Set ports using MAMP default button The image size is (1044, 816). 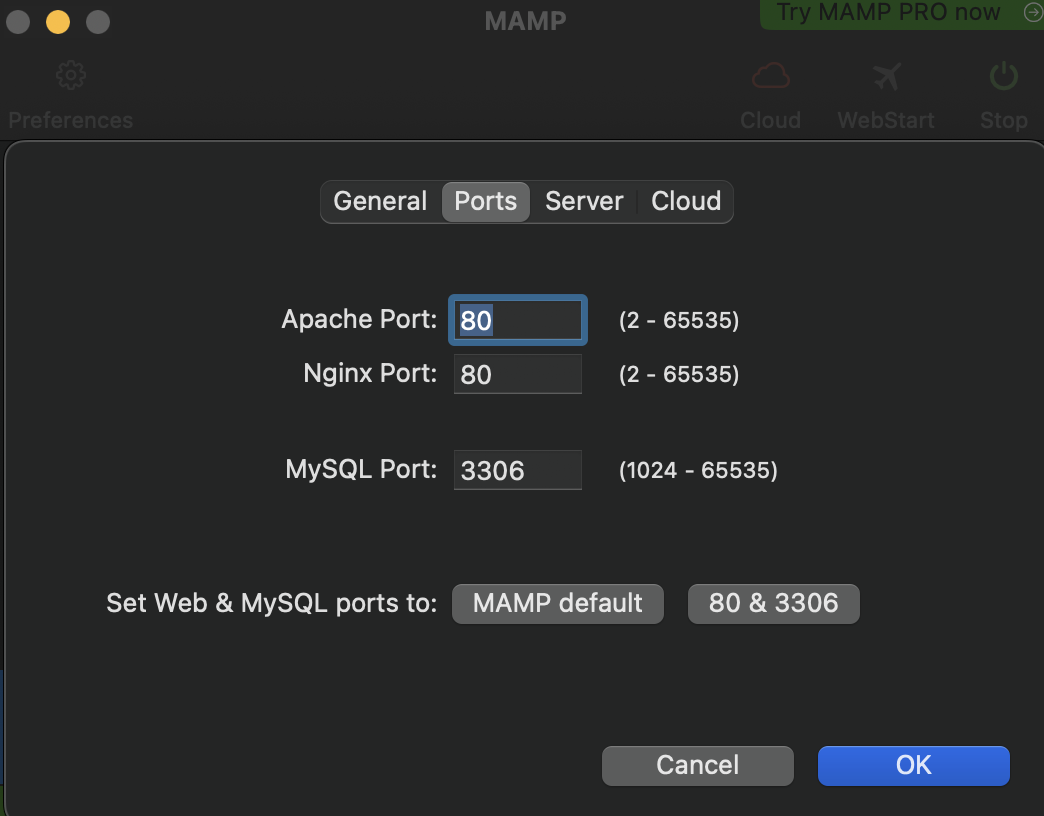point(557,603)
